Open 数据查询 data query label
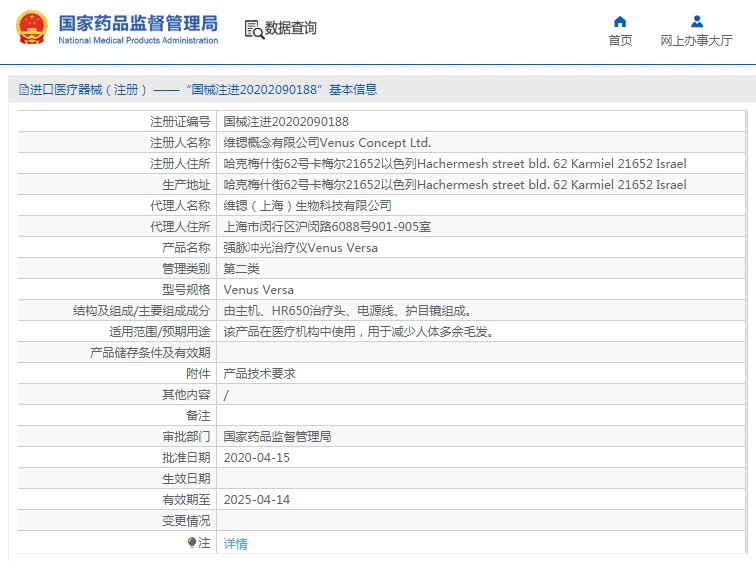 [x=291, y=28]
